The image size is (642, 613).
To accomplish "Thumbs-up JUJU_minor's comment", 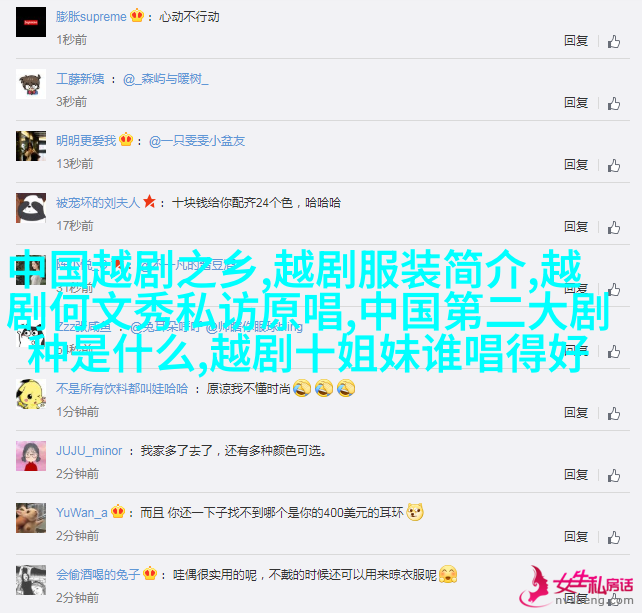I will (x=613, y=475).
